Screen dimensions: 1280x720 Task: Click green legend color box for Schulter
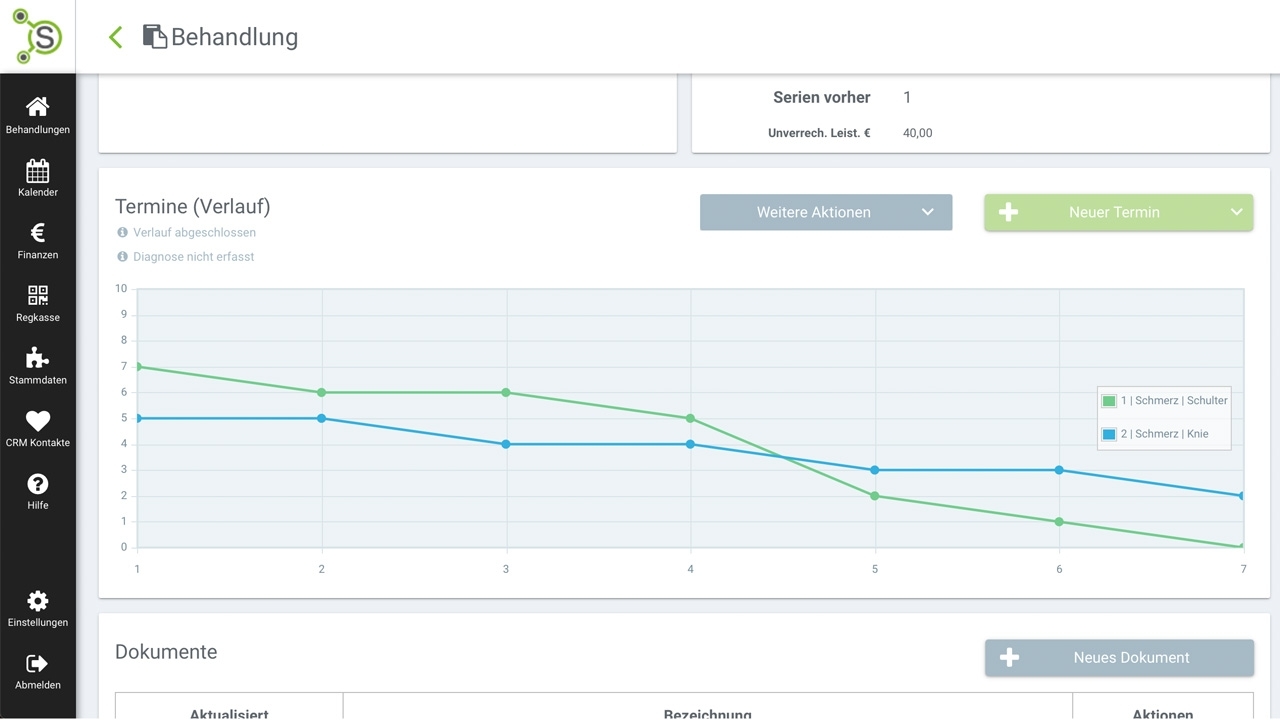point(1109,401)
